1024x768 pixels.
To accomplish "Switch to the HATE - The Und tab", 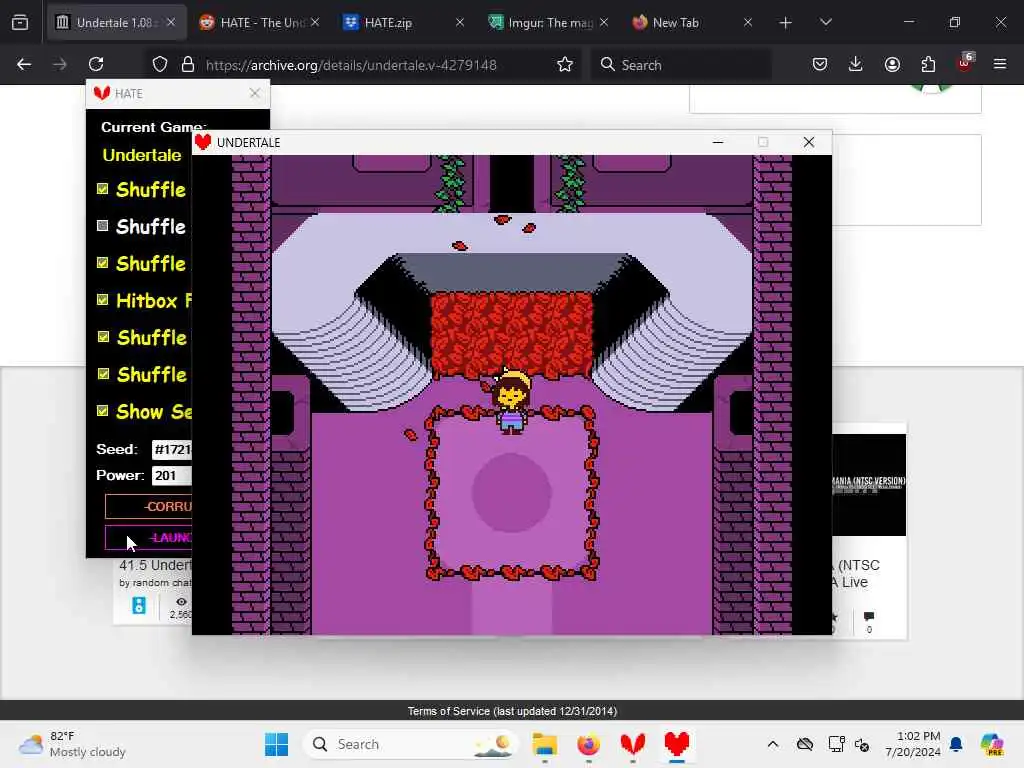I will pos(259,23).
